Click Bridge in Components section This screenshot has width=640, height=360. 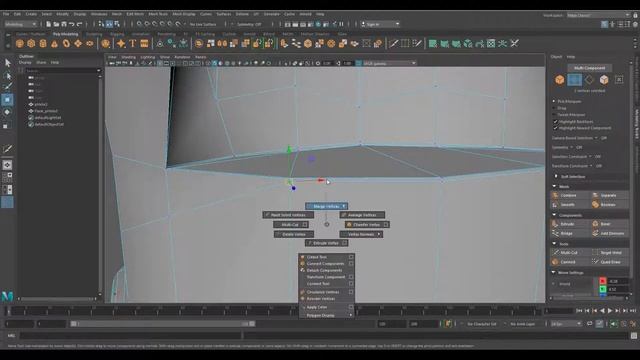click(570, 233)
